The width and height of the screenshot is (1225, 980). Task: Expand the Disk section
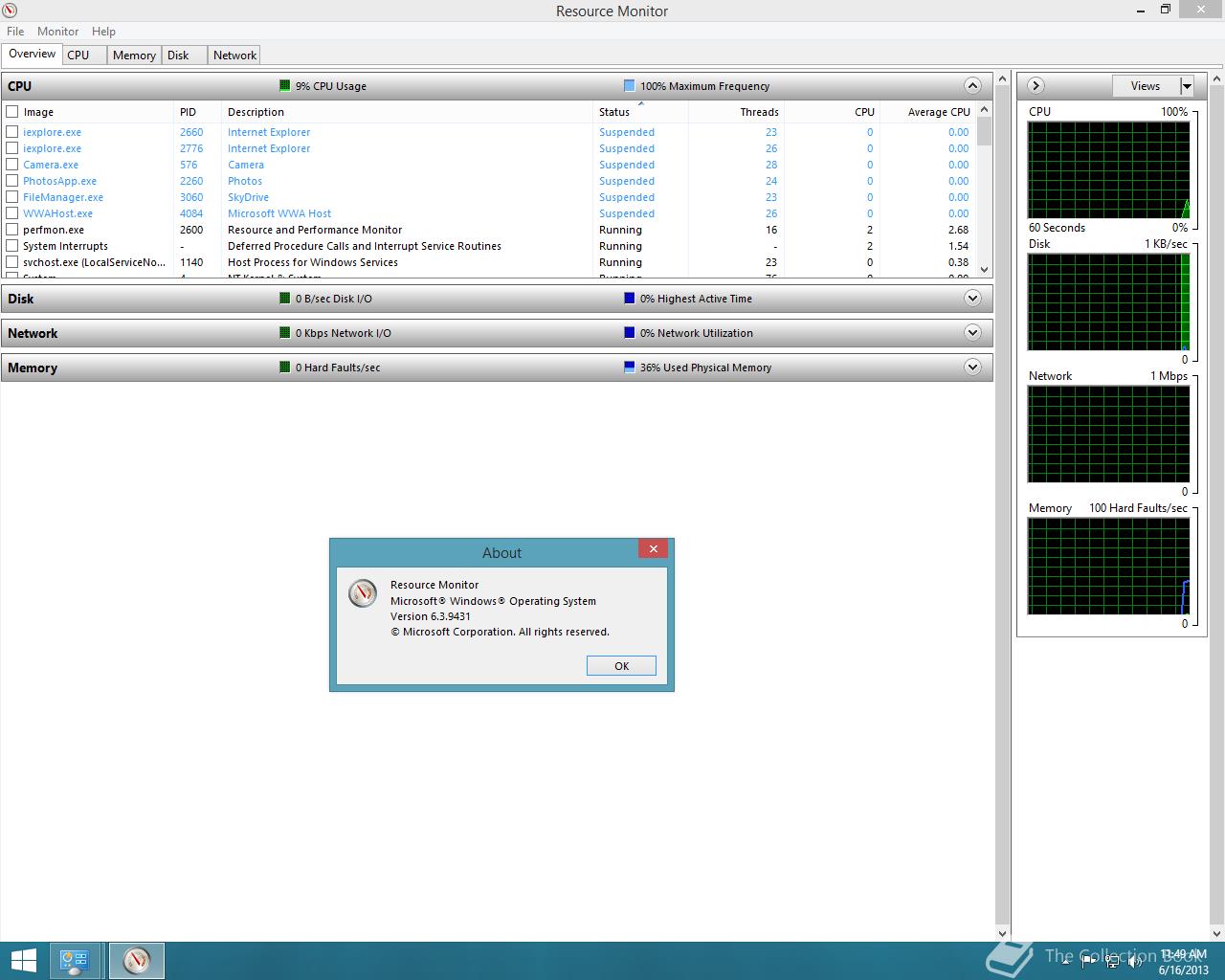coord(972,299)
